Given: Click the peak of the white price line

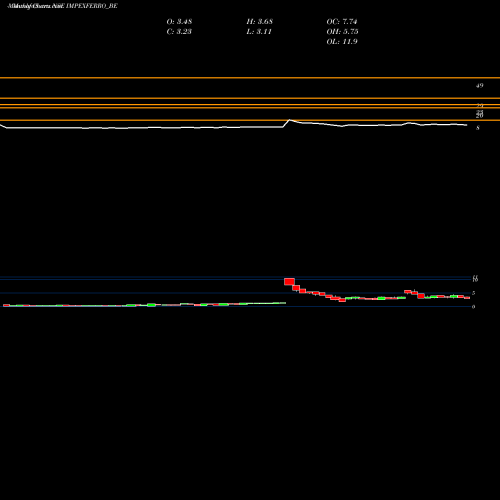Looking at the screenshot, I should (289, 120).
